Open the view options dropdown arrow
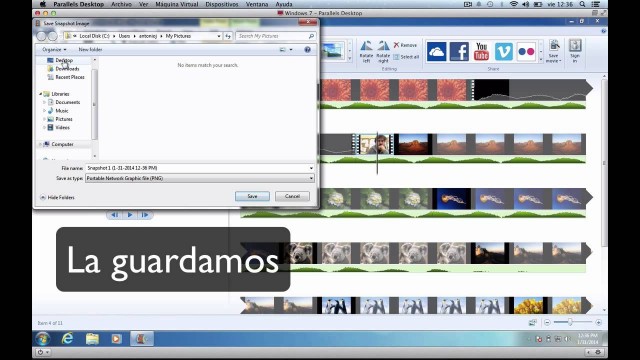The width and height of the screenshot is (640, 360). point(291,49)
